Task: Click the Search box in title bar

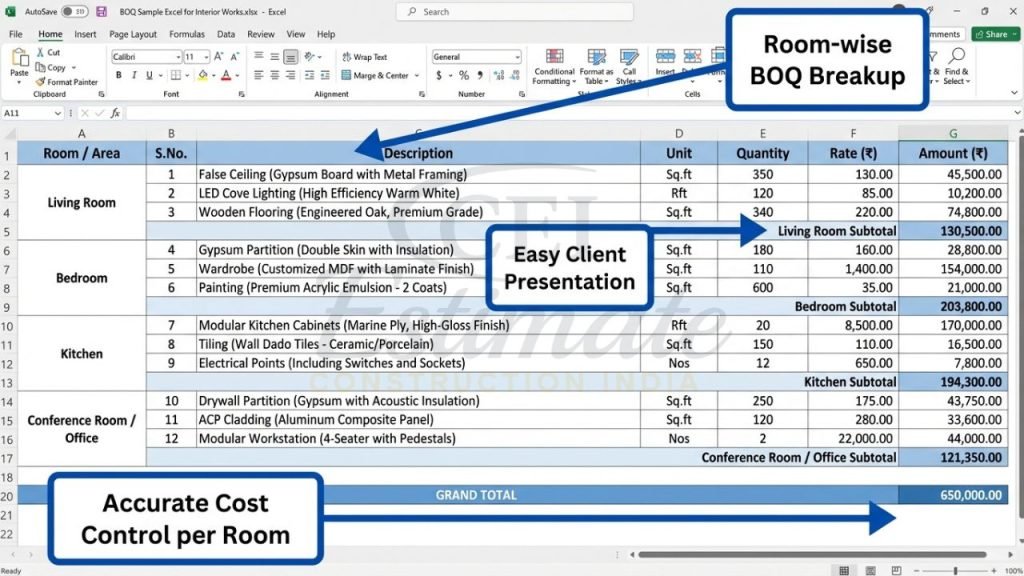Action: [515, 12]
